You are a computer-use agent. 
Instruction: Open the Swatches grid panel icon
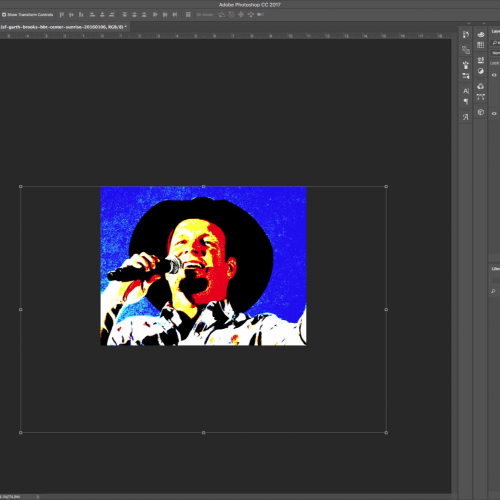pos(480,45)
